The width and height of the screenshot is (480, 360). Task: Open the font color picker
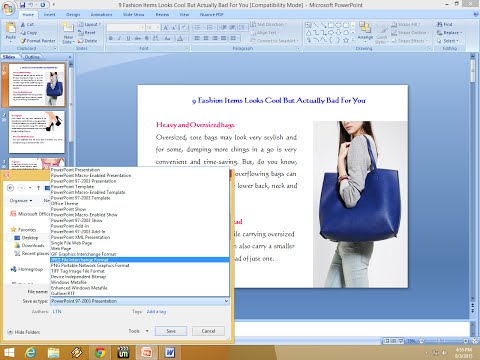click(180, 38)
